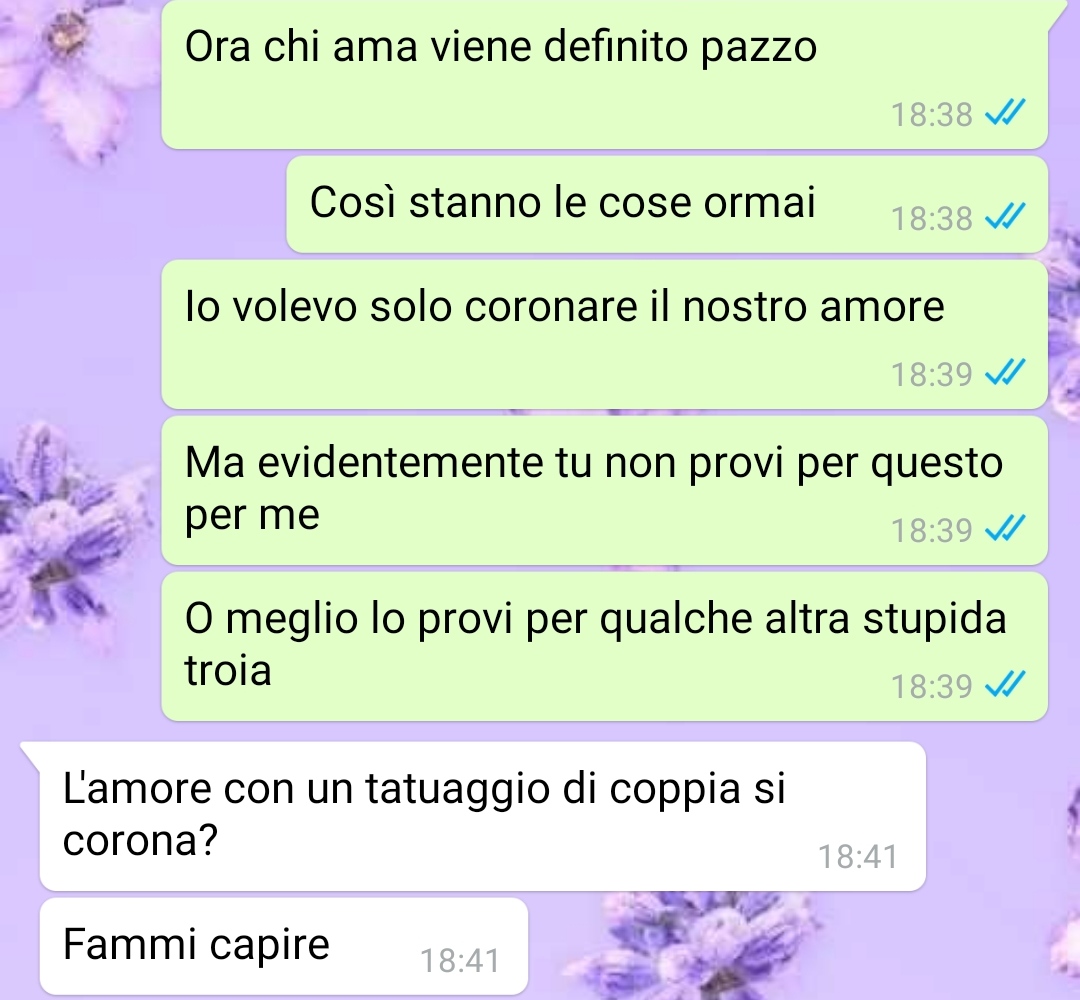Tap the 18:38 timestamp on 'Ora chi ama' message
The height and width of the screenshot is (1000, 1080).
[931, 114]
